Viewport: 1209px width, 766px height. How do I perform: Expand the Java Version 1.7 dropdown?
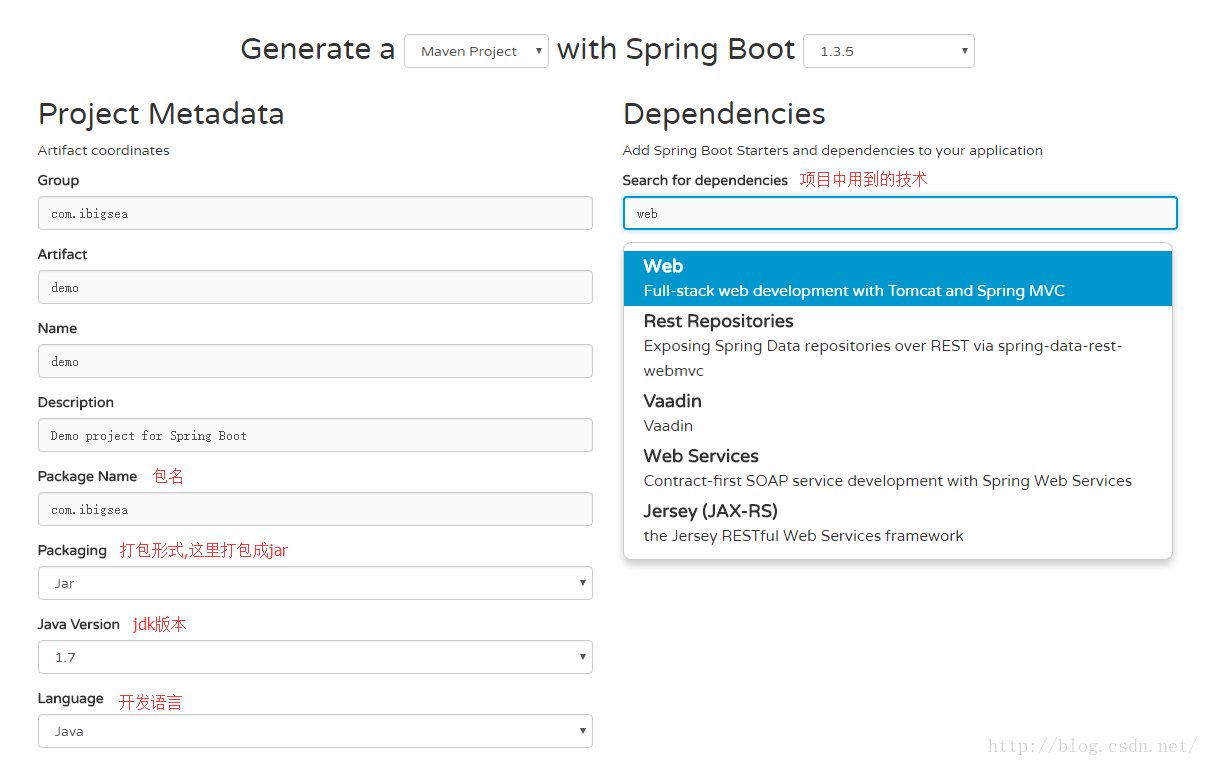pos(315,657)
